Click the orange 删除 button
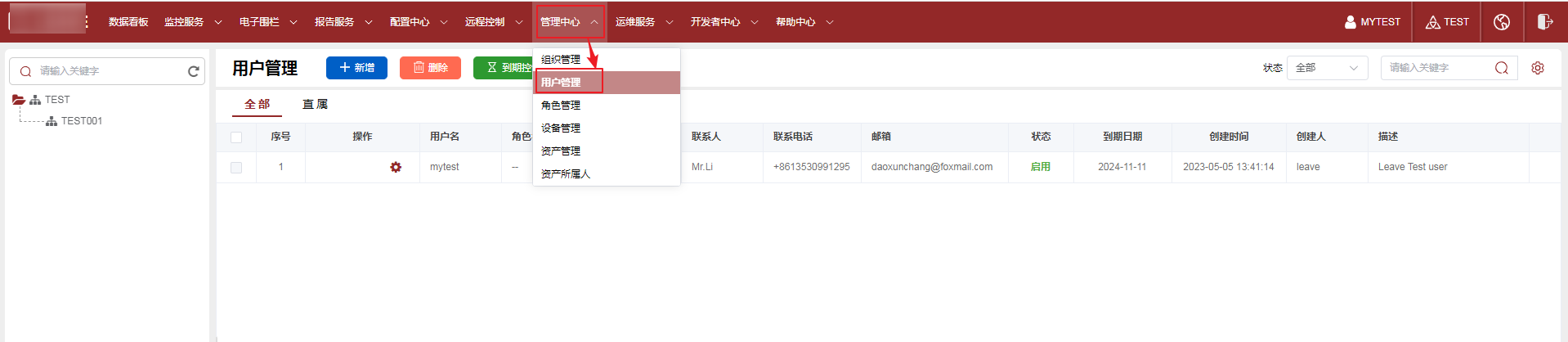This screenshot has width=1568, height=342. click(430, 68)
